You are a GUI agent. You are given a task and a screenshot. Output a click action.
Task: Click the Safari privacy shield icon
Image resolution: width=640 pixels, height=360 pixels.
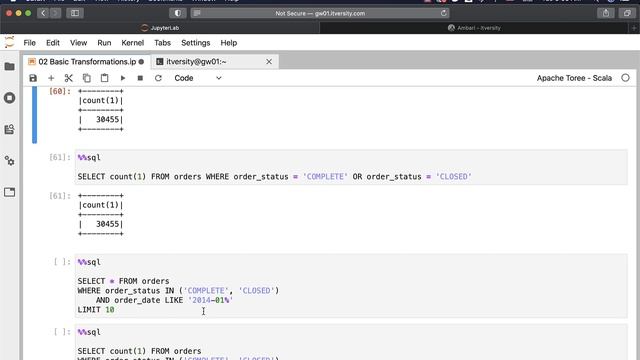pos(178,13)
